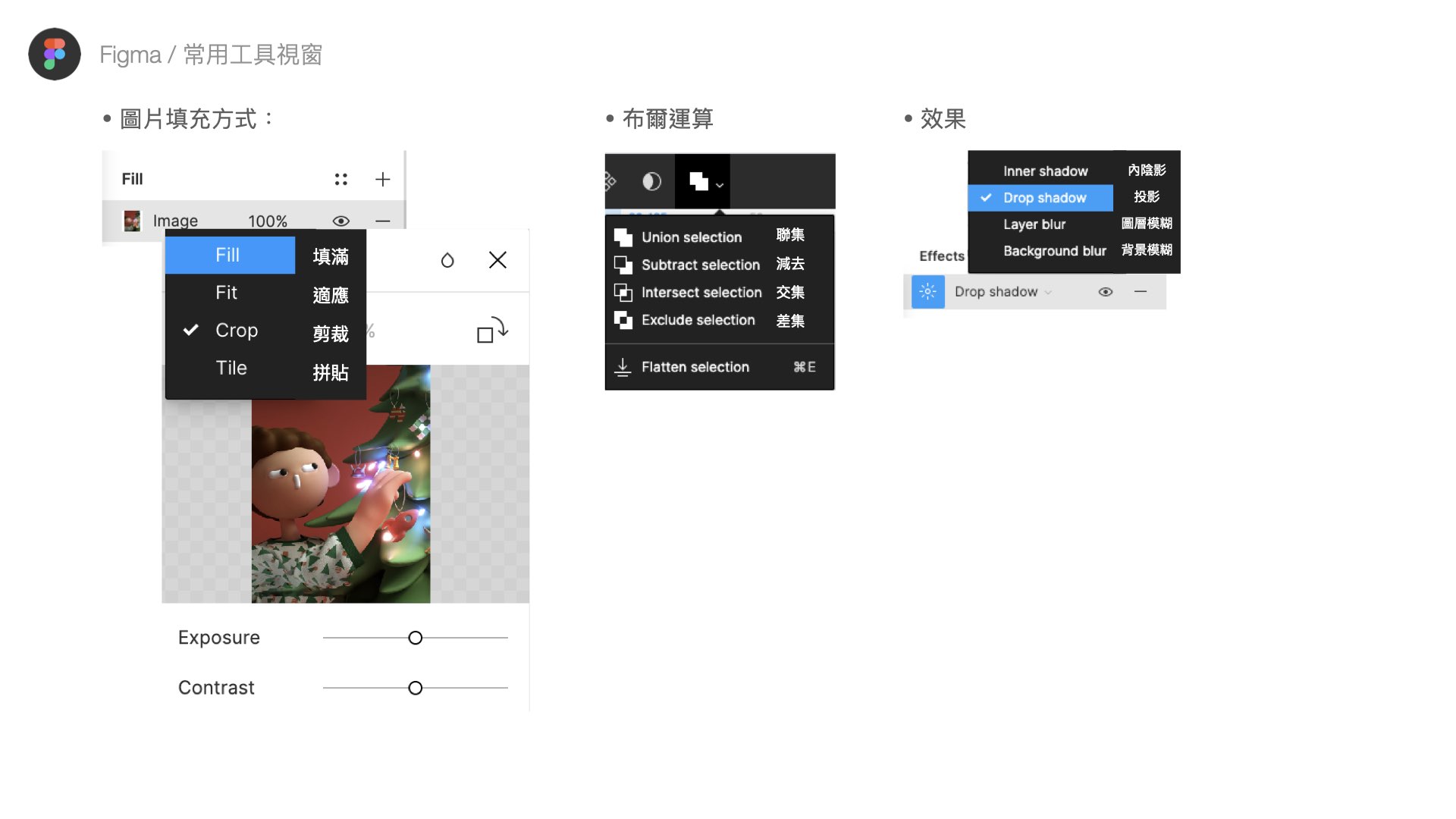
Task: Click the Figma logo icon
Action: pos(55,55)
